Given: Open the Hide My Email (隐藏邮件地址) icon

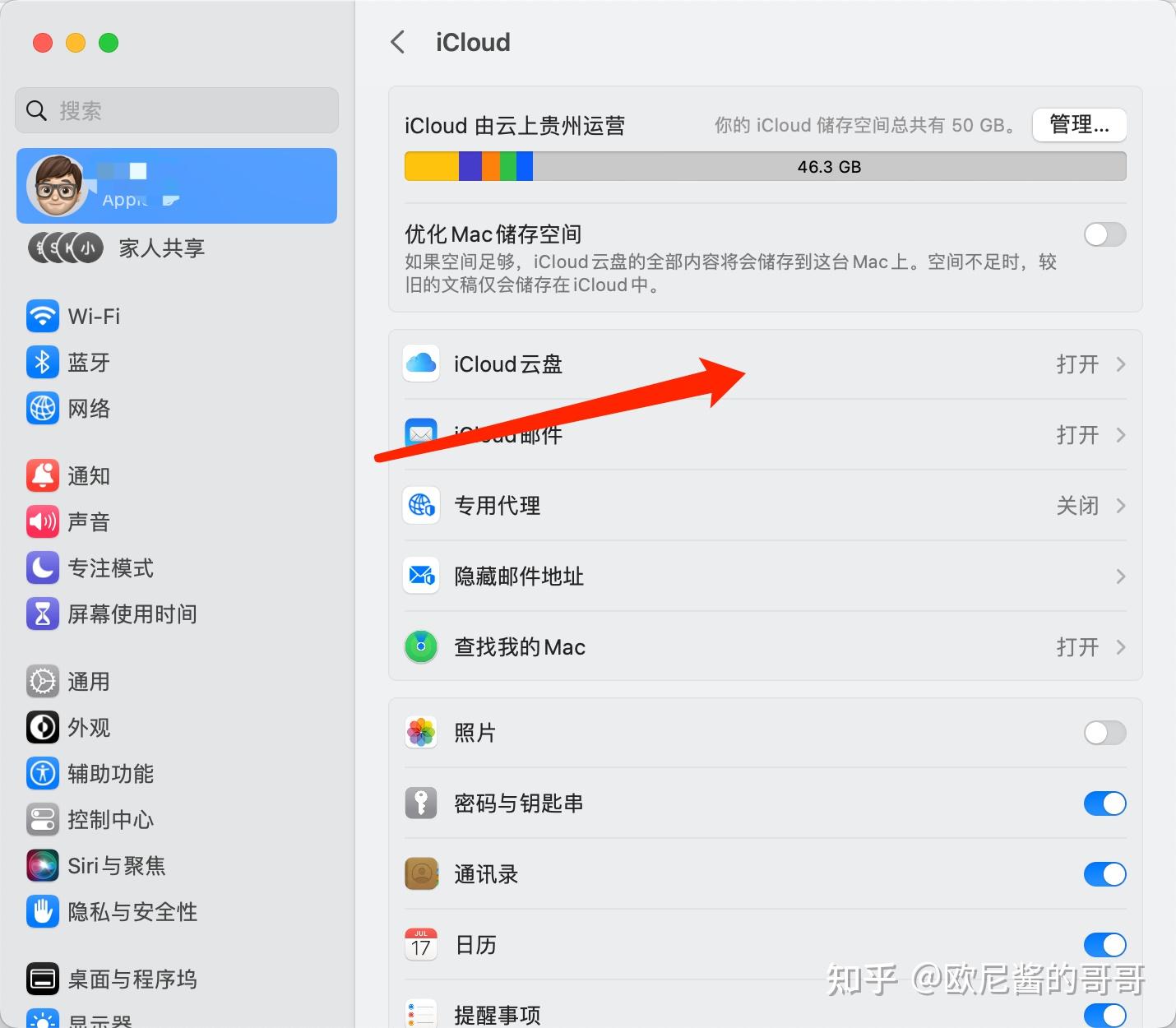Looking at the screenshot, I should [420, 576].
